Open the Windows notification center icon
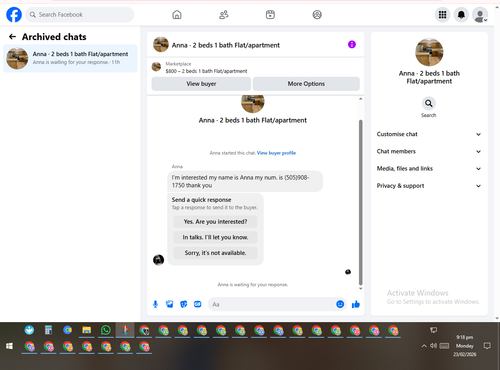Viewport: 500px width, 370px height. point(487,346)
